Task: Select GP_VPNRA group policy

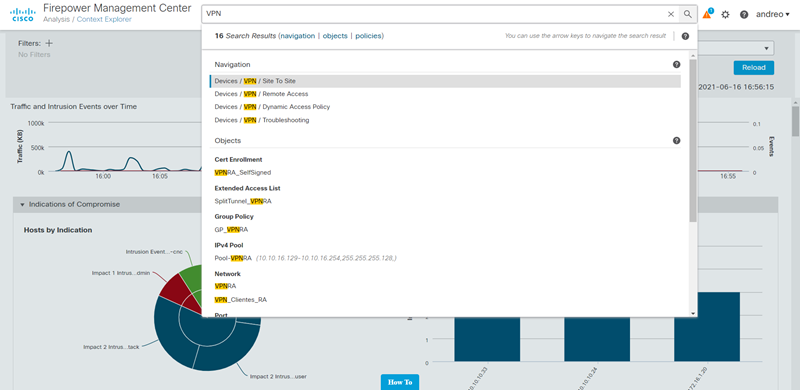Action: 231,230
